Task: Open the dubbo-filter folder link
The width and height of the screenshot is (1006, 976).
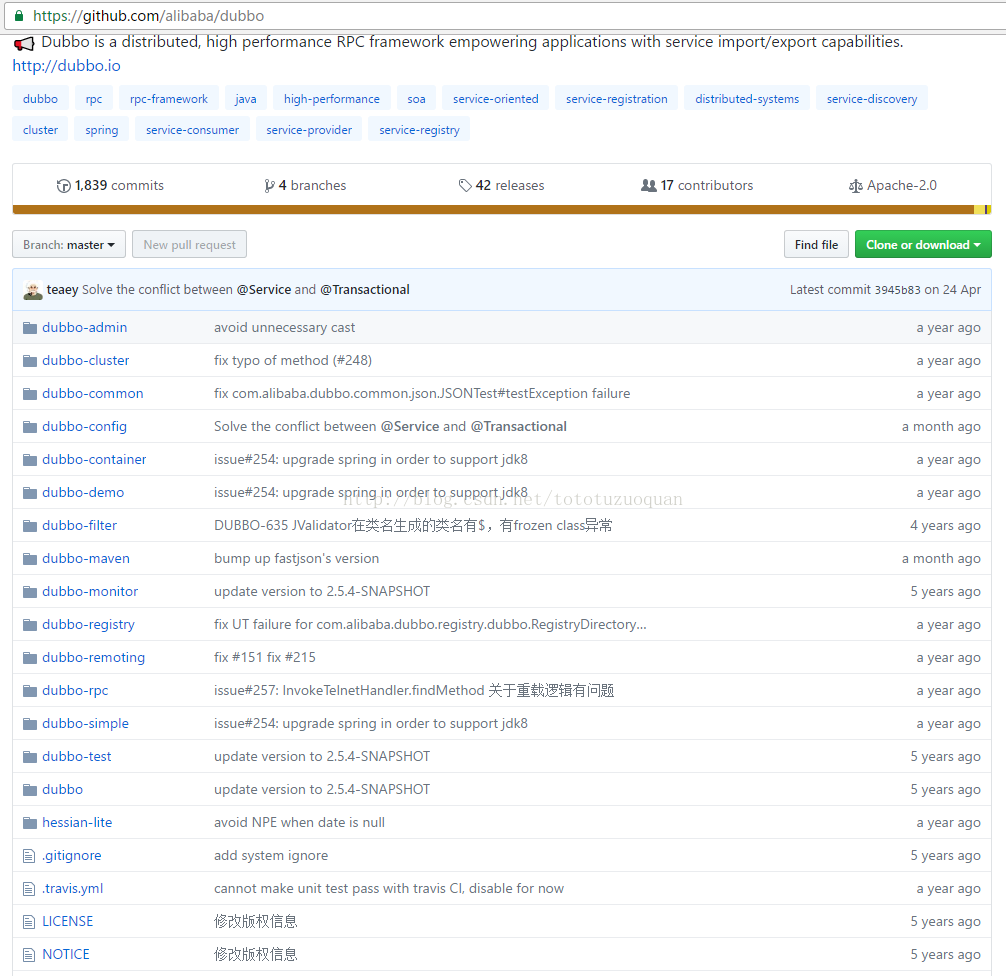Action: pos(80,526)
